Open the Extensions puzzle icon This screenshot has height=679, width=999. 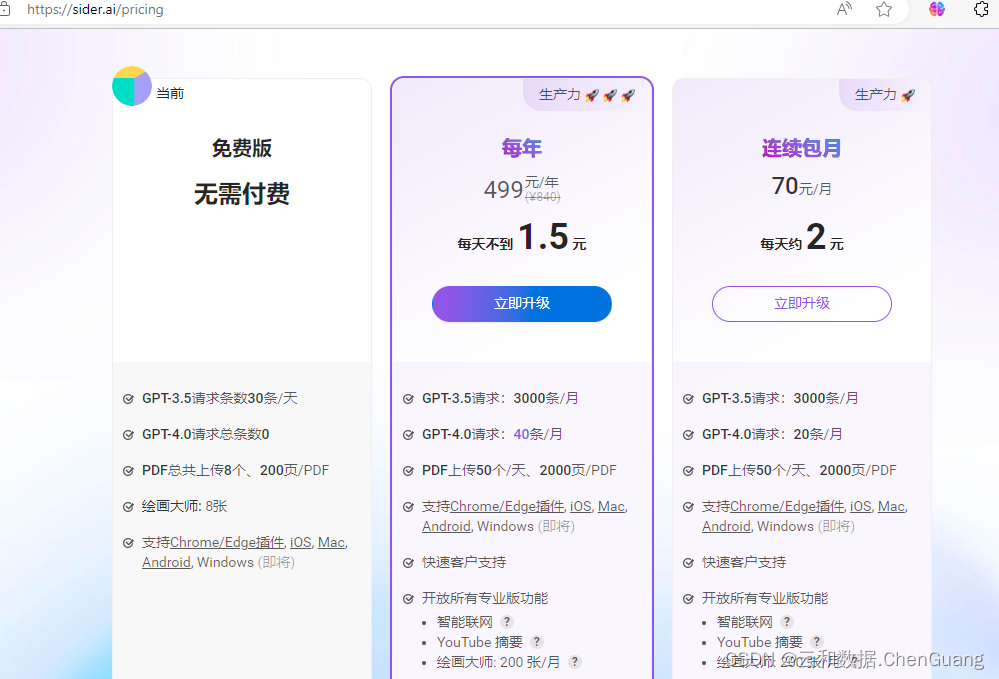(981, 9)
